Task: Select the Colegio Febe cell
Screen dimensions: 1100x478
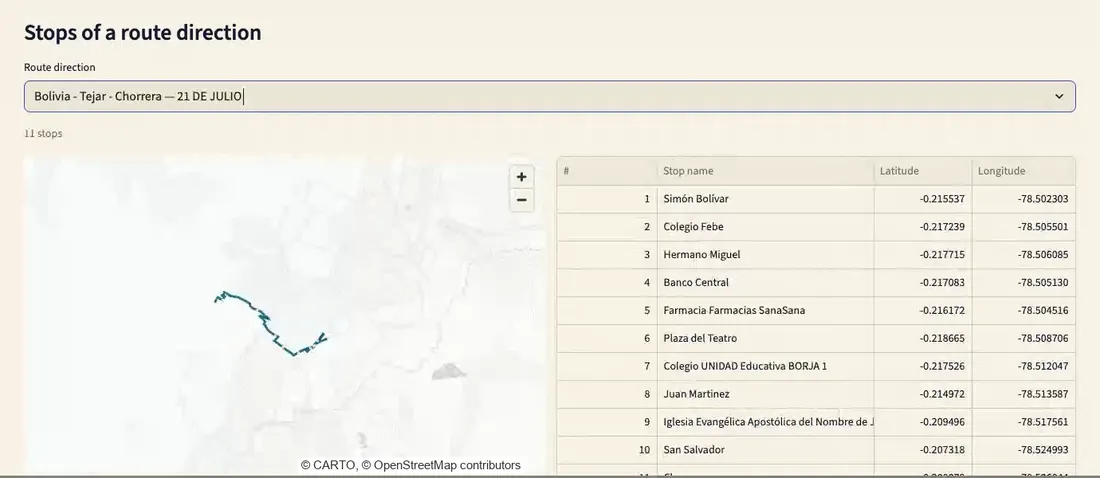Action: point(765,227)
